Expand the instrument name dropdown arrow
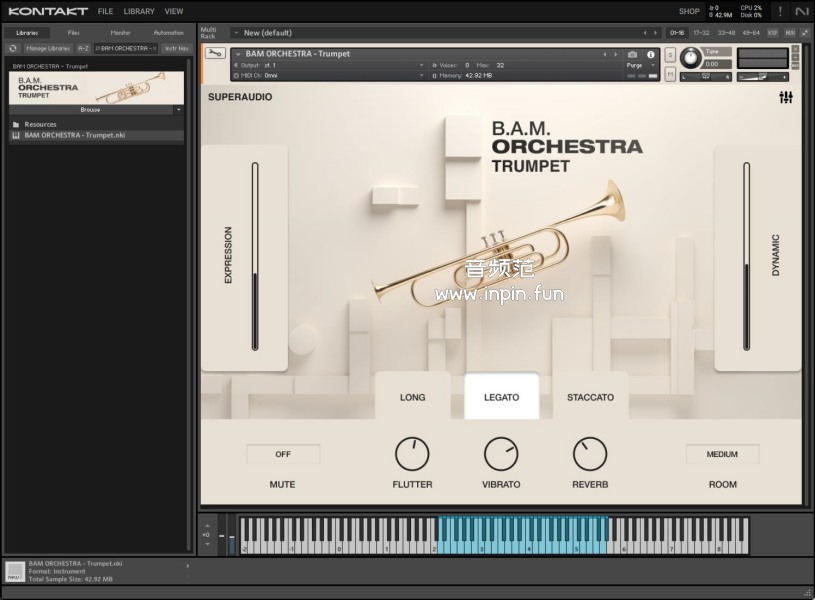Image resolution: width=815 pixels, height=600 pixels. coord(239,54)
